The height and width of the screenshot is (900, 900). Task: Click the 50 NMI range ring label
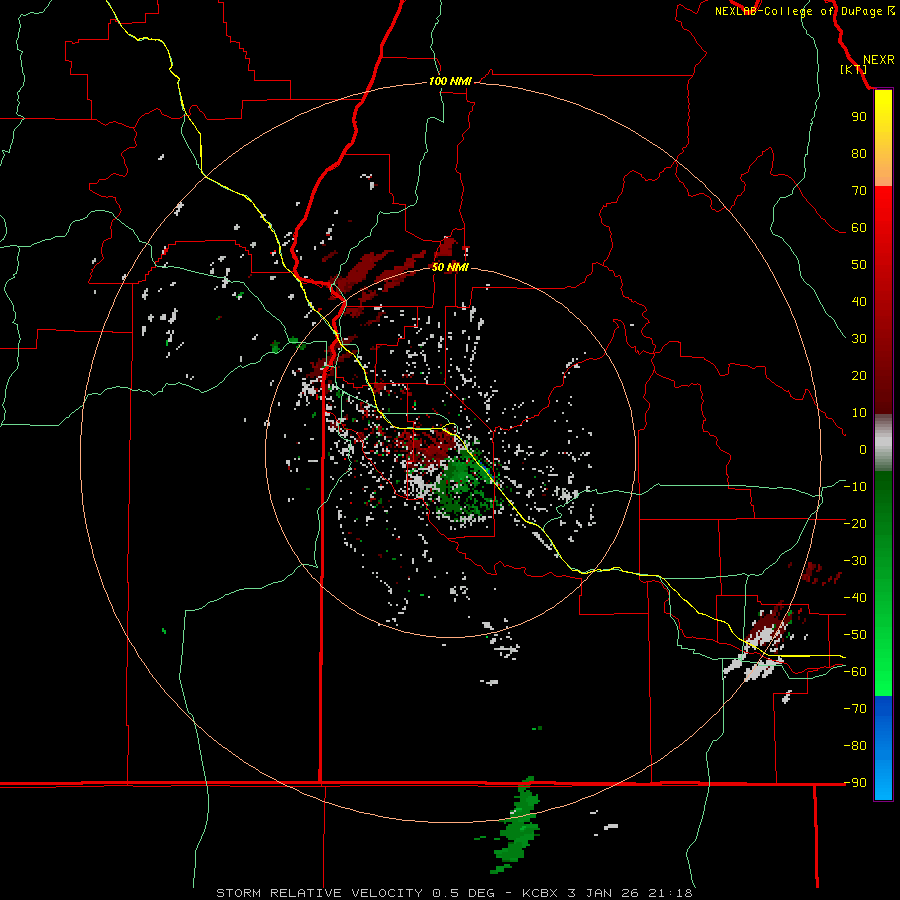[450, 267]
